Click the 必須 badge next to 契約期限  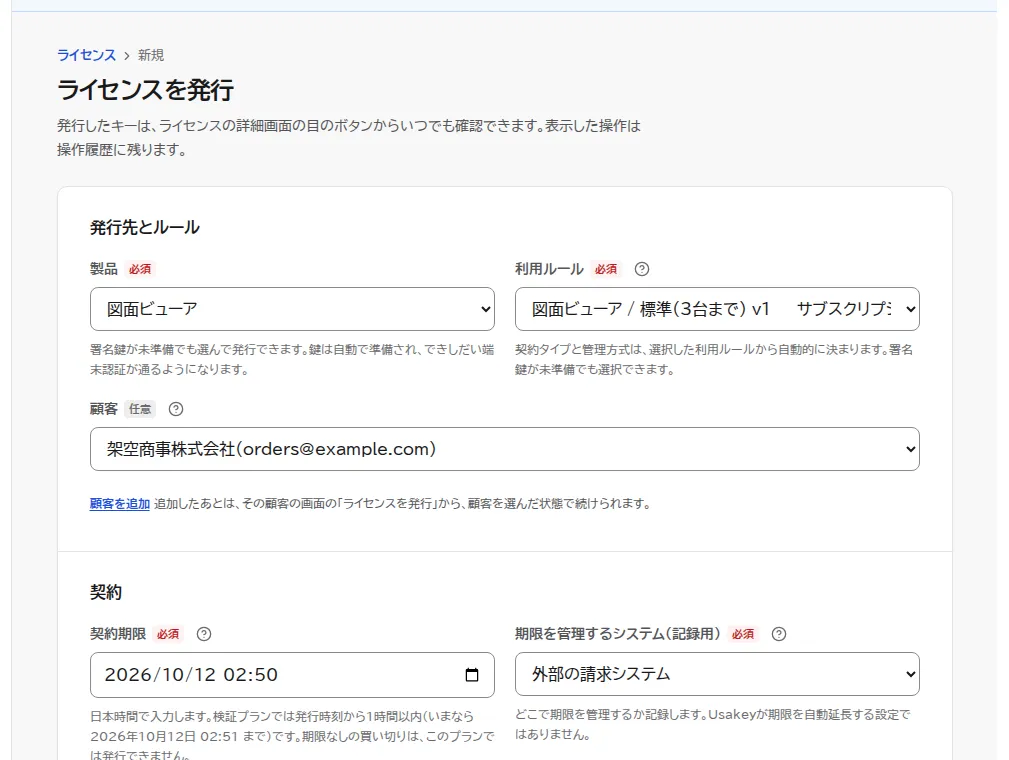(x=168, y=634)
